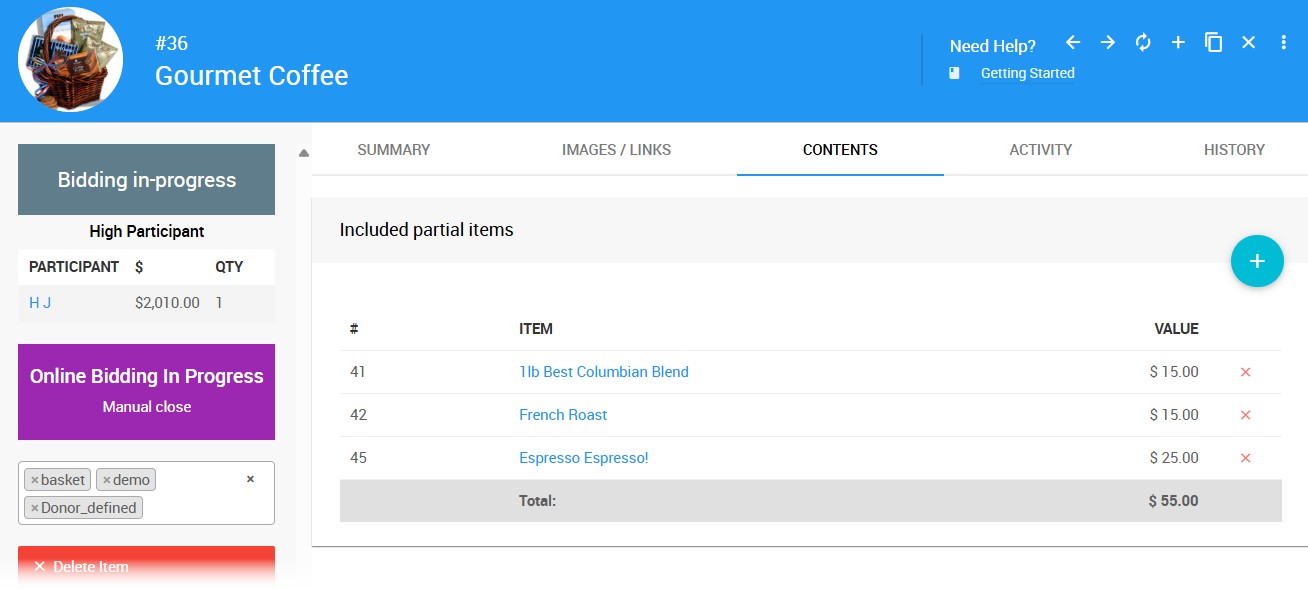Remove Espresso Espresso! from contents
The height and width of the screenshot is (589, 1308).
(1245, 458)
